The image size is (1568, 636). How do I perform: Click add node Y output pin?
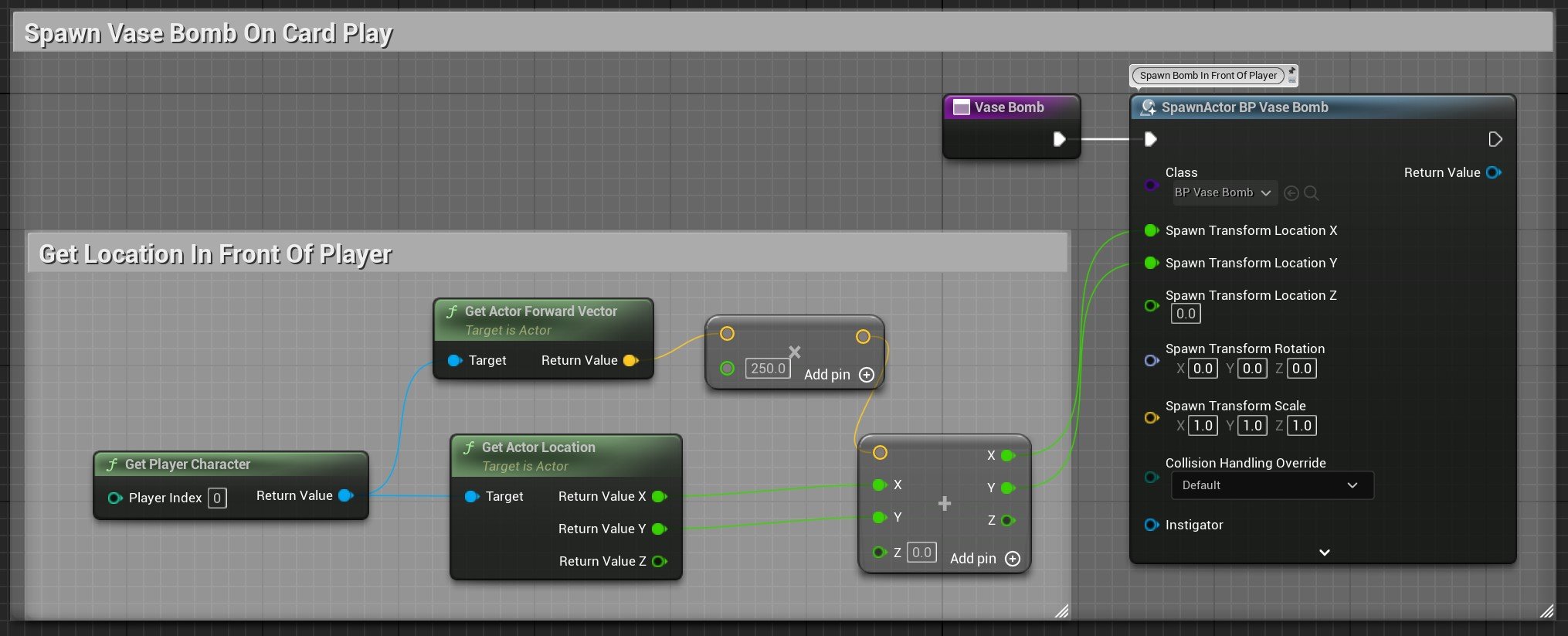point(1008,488)
